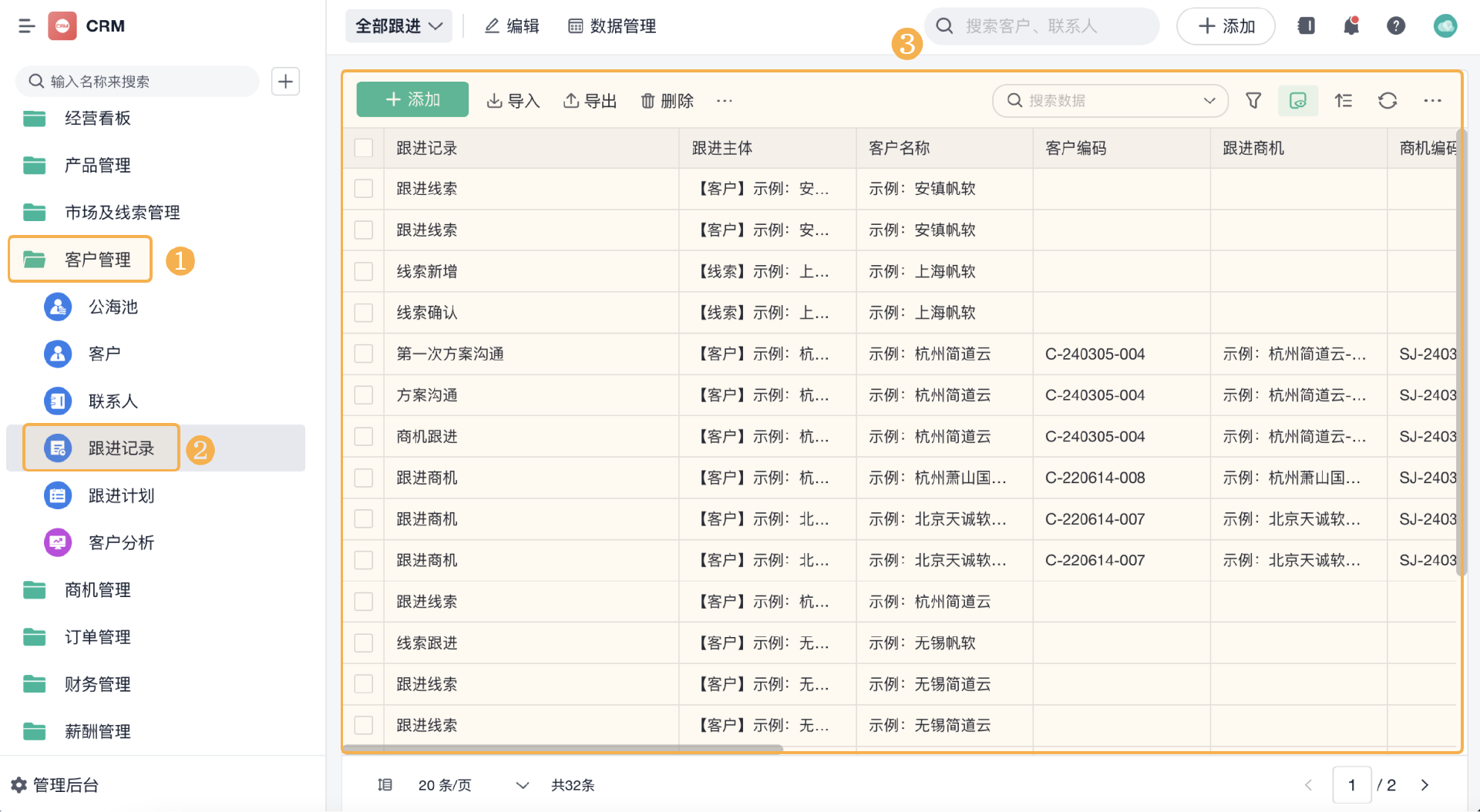
Task: Click the red CRM app logo
Action: click(62, 26)
